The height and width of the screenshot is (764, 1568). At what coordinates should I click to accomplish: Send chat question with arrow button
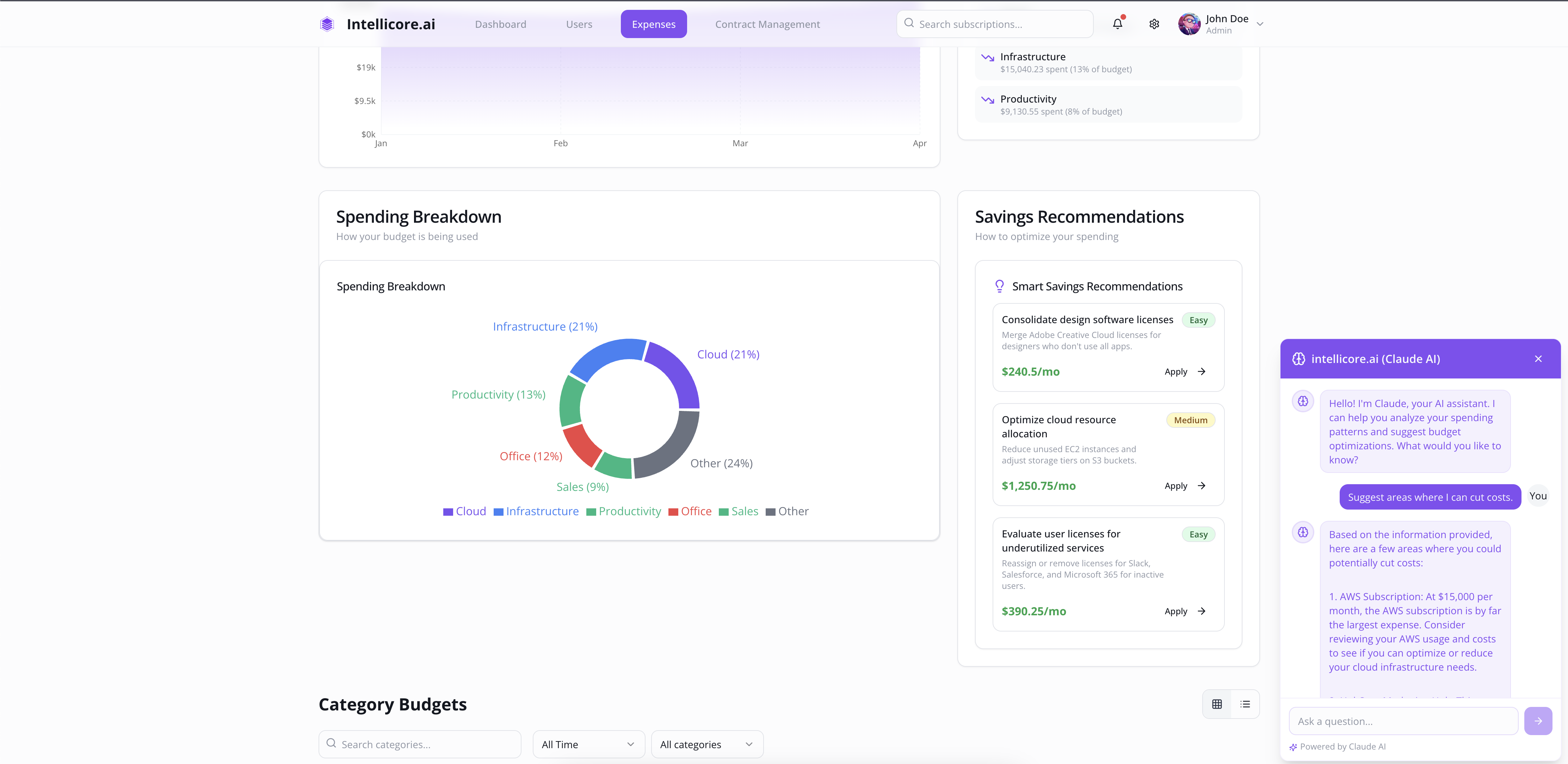click(x=1538, y=721)
